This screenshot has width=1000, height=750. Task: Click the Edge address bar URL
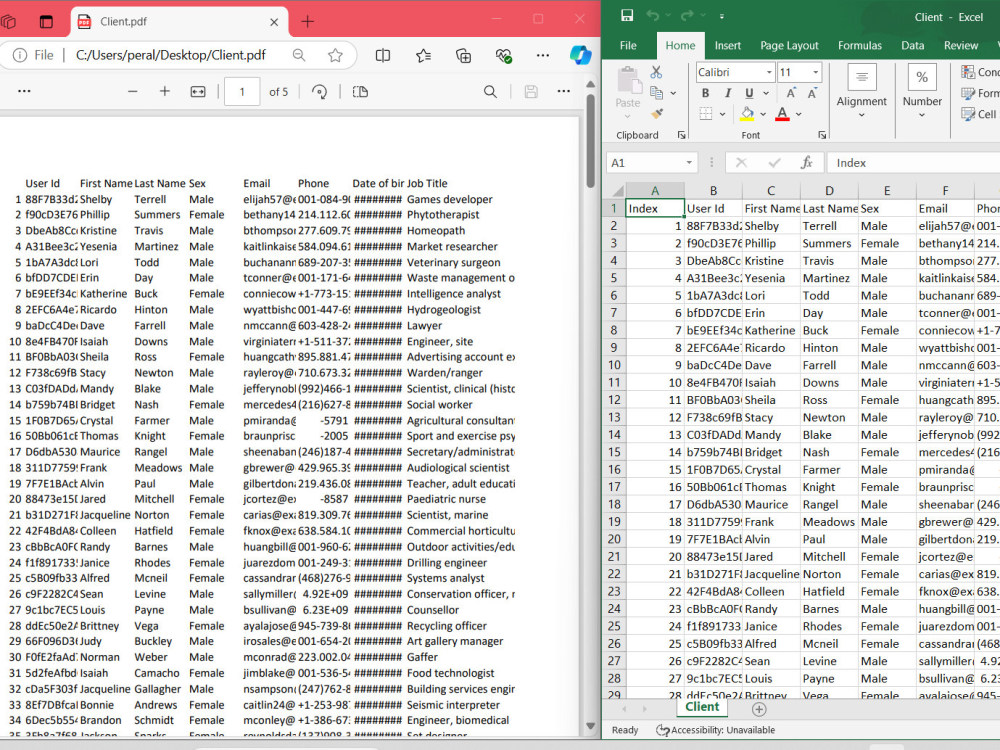(x=170, y=55)
